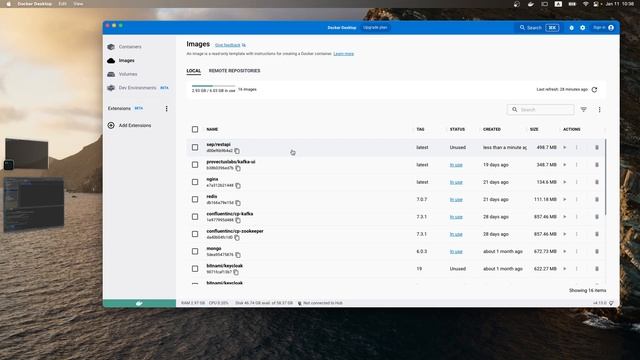This screenshot has width=640, height=360.
Task: Click In use link for nginx
Action: 456,182
